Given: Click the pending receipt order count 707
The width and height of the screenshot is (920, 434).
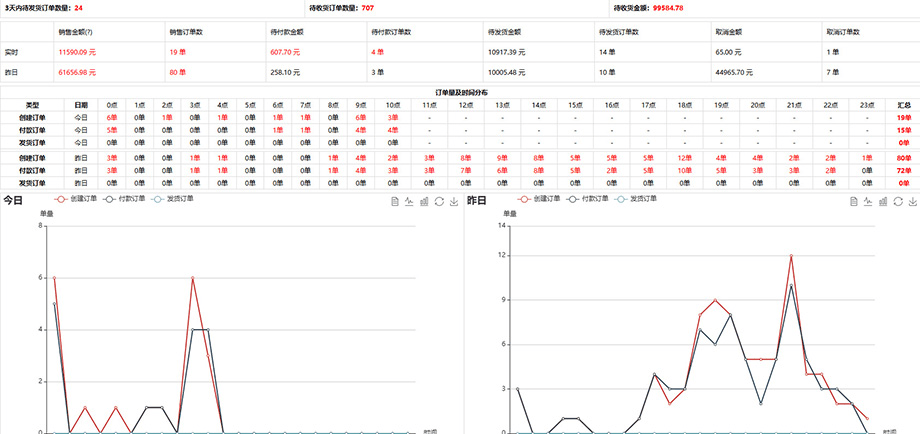Looking at the screenshot, I should (367, 7).
